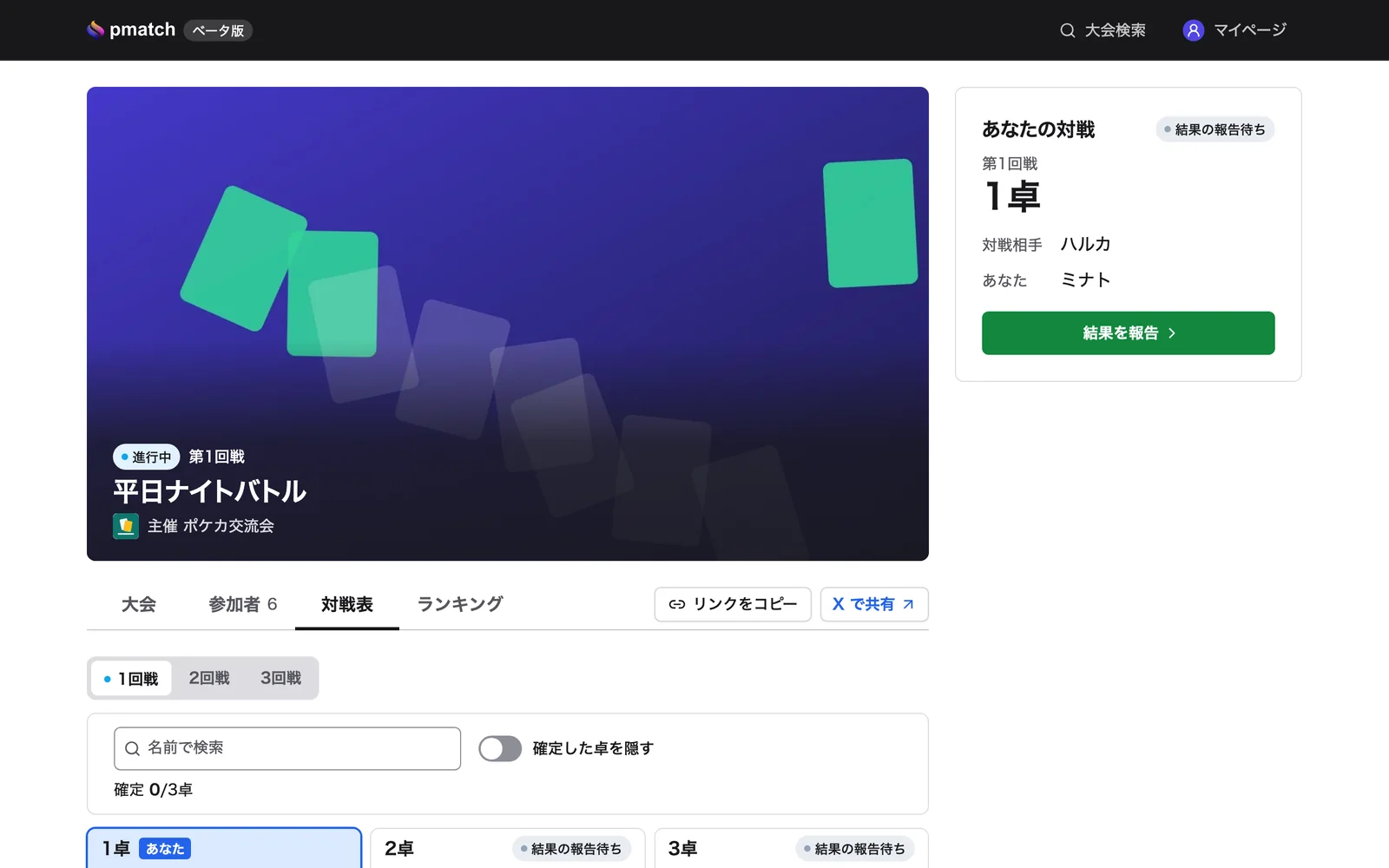Select round 3回戦
The width and height of the screenshot is (1389, 868).
(x=280, y=678)
